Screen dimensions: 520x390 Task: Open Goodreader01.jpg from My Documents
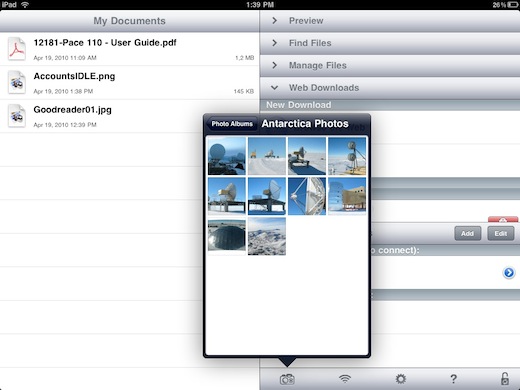(130, 116)
